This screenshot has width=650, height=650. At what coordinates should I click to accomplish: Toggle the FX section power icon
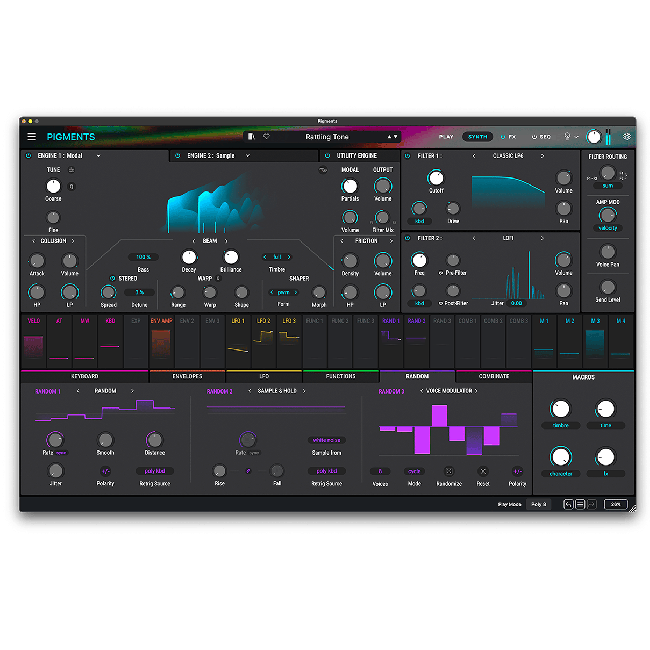503,137
